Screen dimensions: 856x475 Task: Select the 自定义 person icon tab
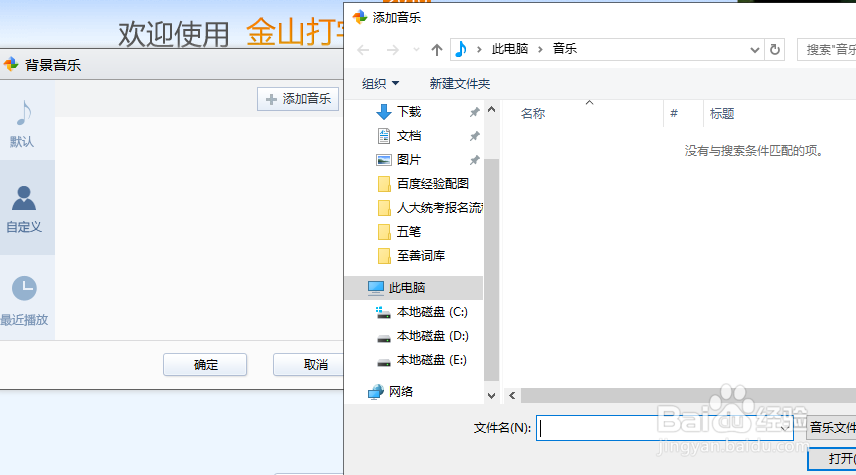click(24, 207)
